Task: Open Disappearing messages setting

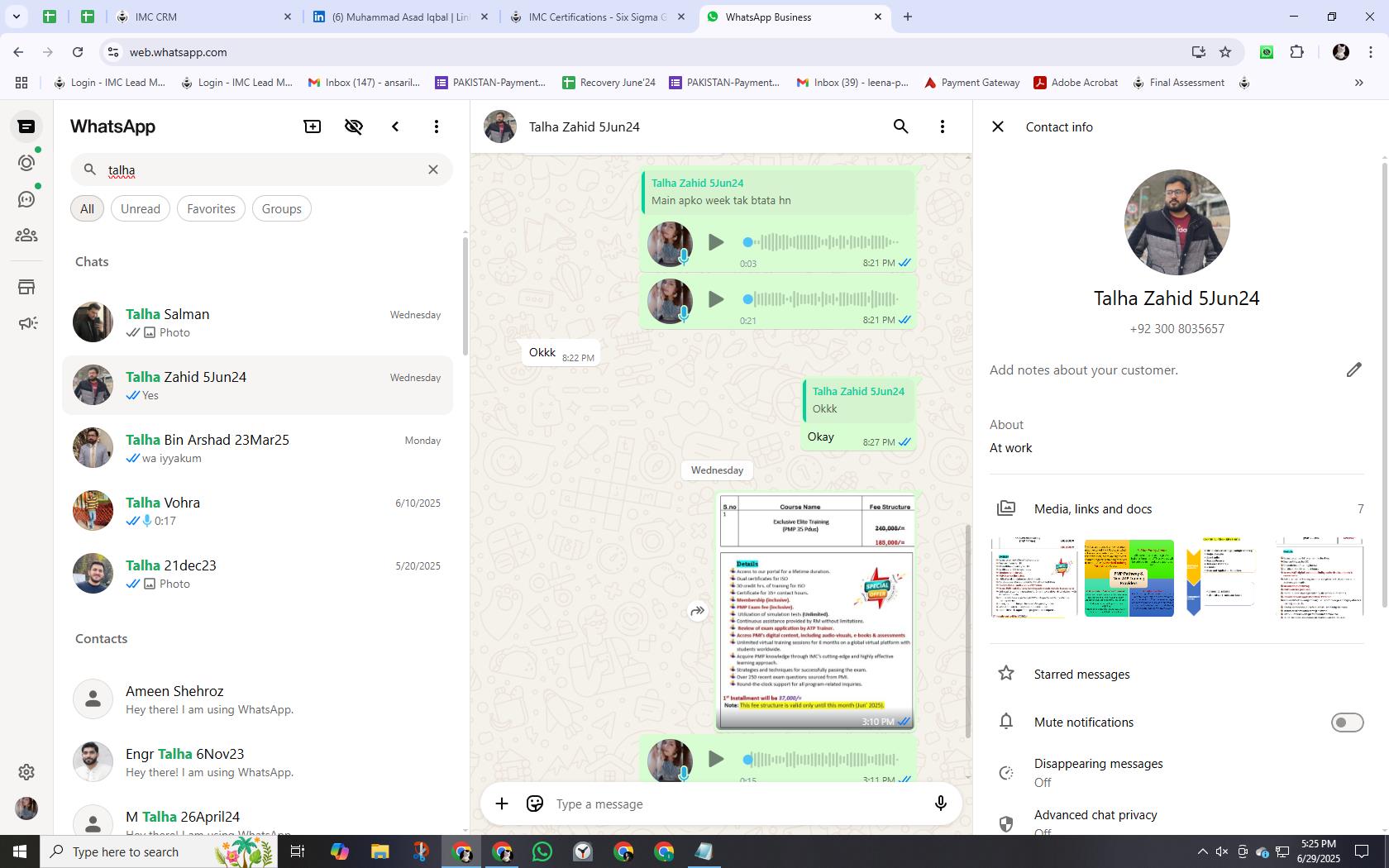Action: (x=1177, y=772)
